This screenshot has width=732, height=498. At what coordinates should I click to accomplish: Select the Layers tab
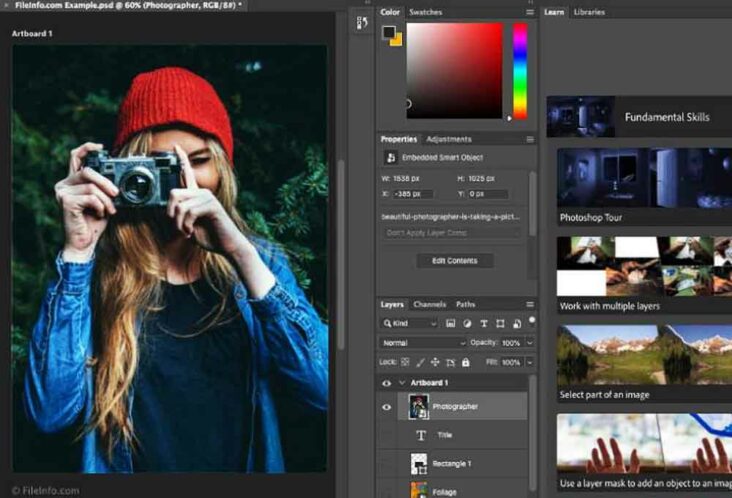click(x=392, y=304)
